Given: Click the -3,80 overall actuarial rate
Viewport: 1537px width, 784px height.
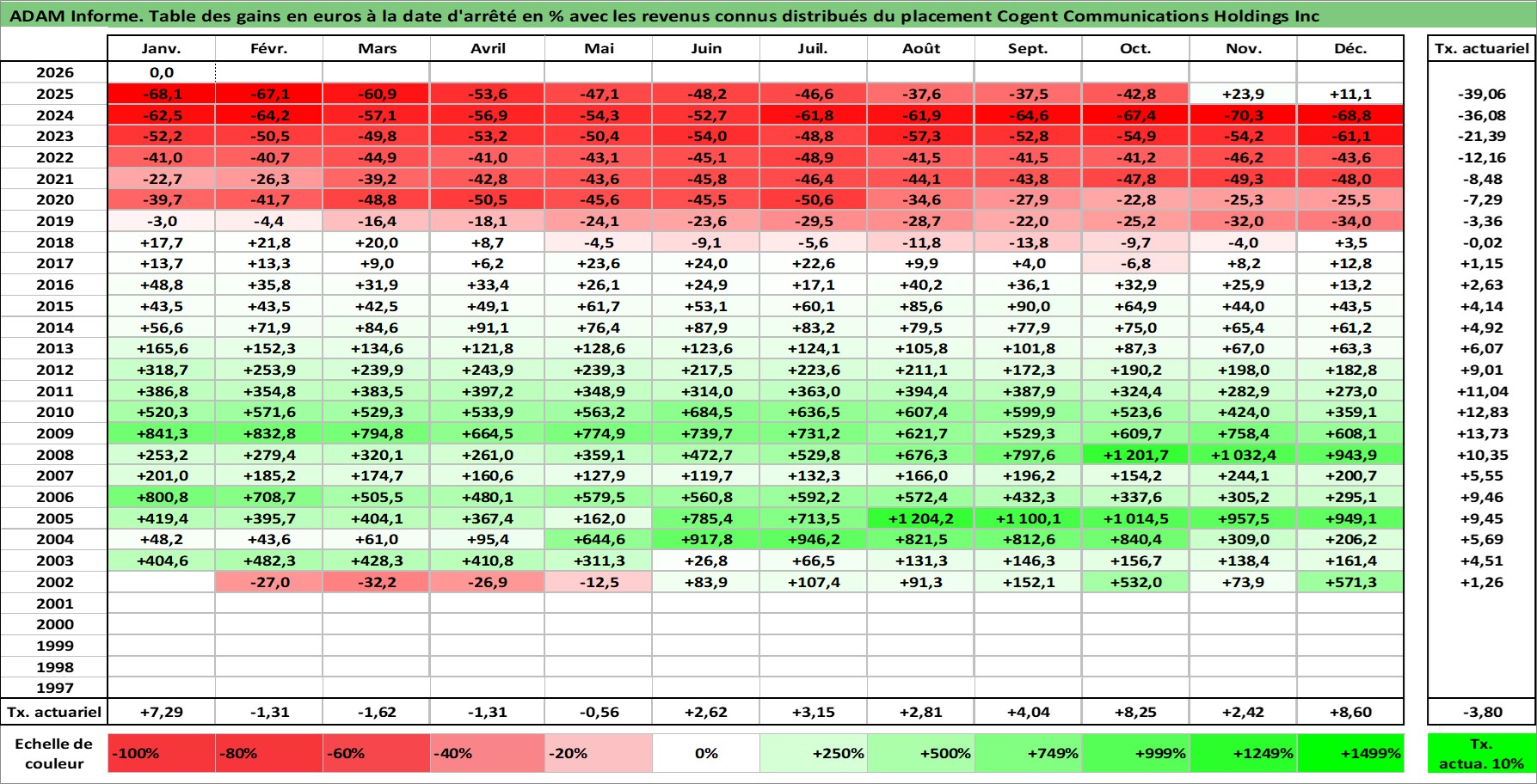Looking at the screenshot, I should [1481, 712].
